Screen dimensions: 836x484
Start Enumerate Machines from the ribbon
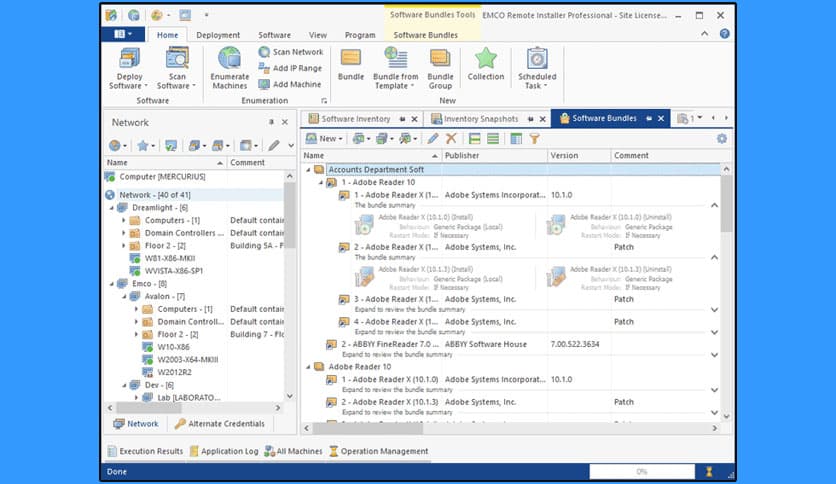tap(230, 68)
